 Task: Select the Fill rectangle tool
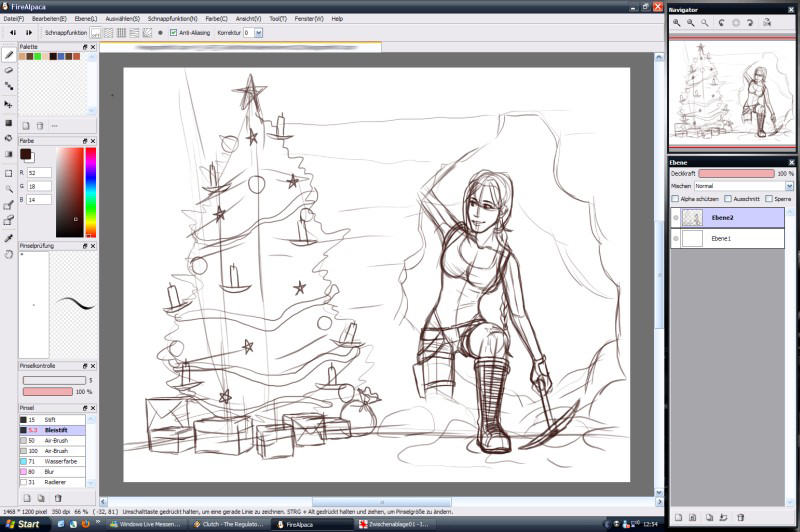9,123
